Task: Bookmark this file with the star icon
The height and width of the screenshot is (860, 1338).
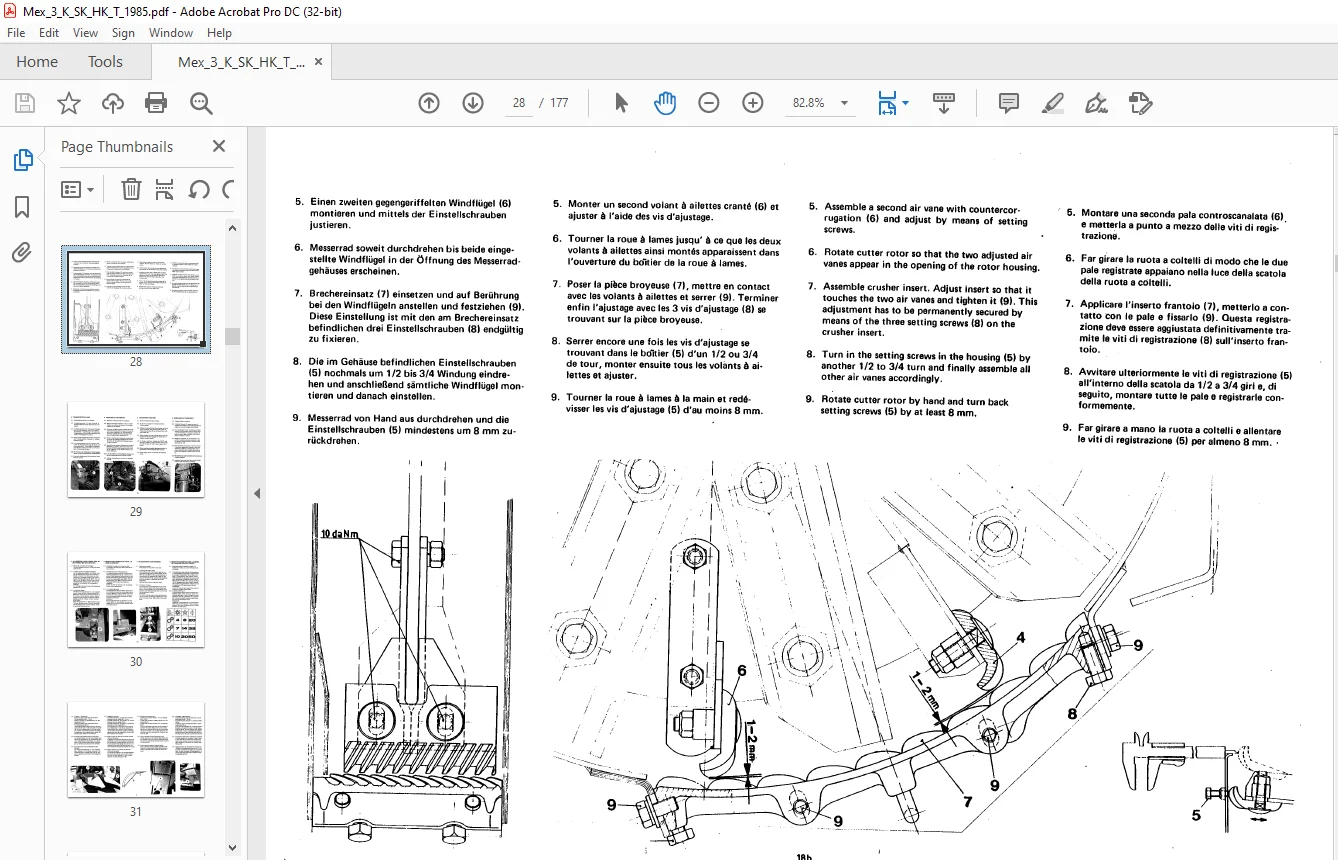Action: click(69, 103)
